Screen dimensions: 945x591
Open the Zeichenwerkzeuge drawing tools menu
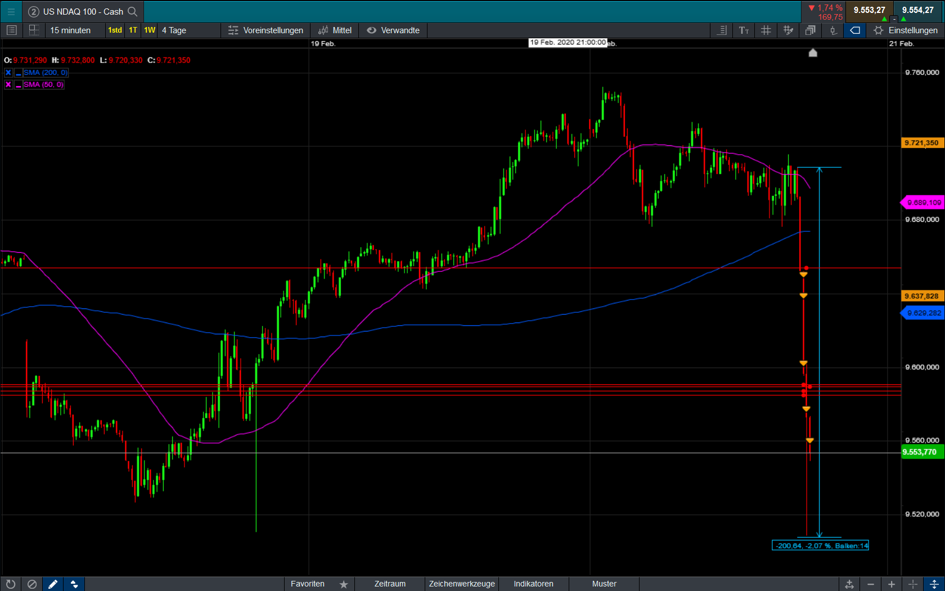click(x=462, y=584)
